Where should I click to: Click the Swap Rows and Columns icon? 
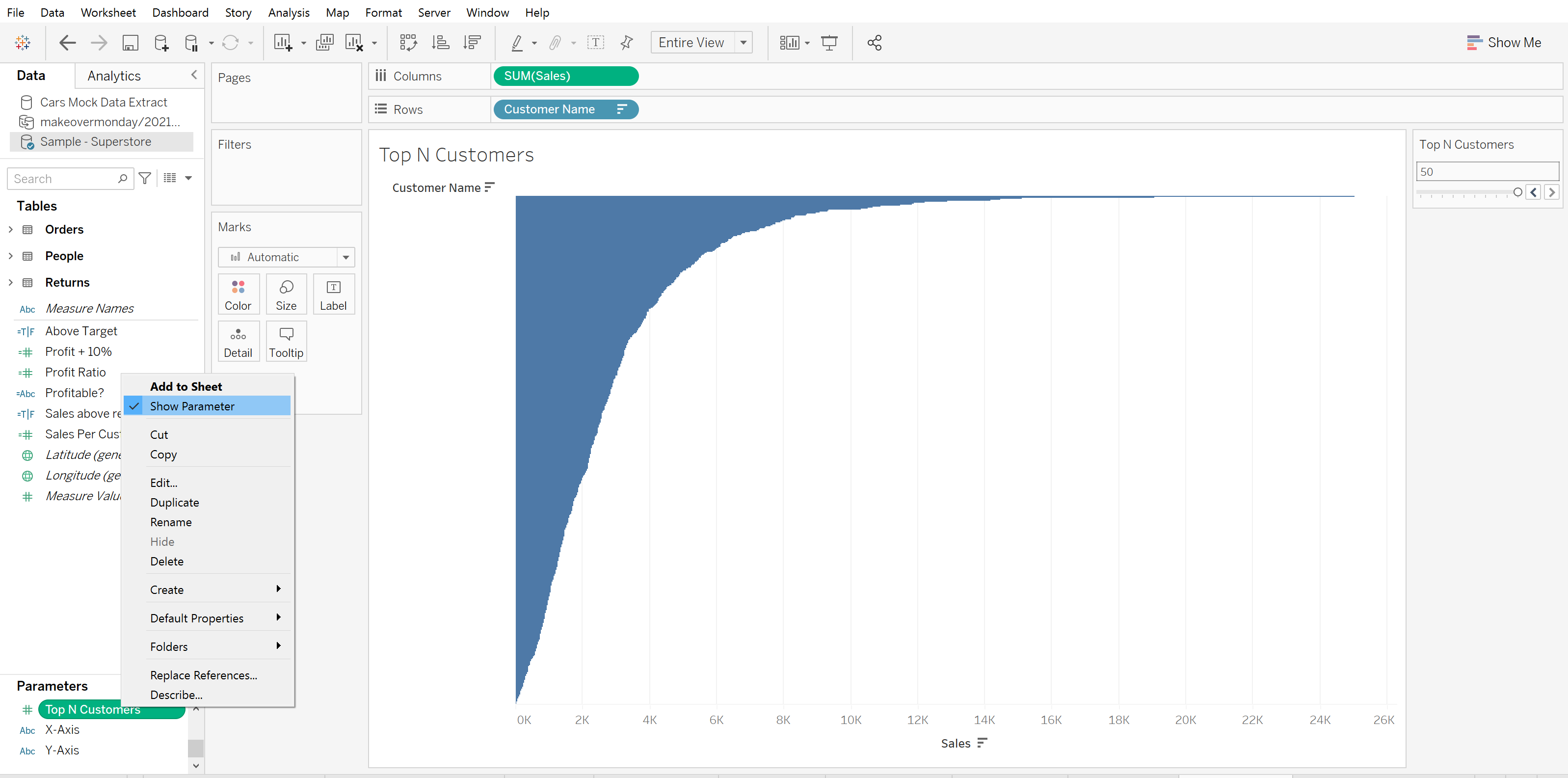click(x=408, y=43)
